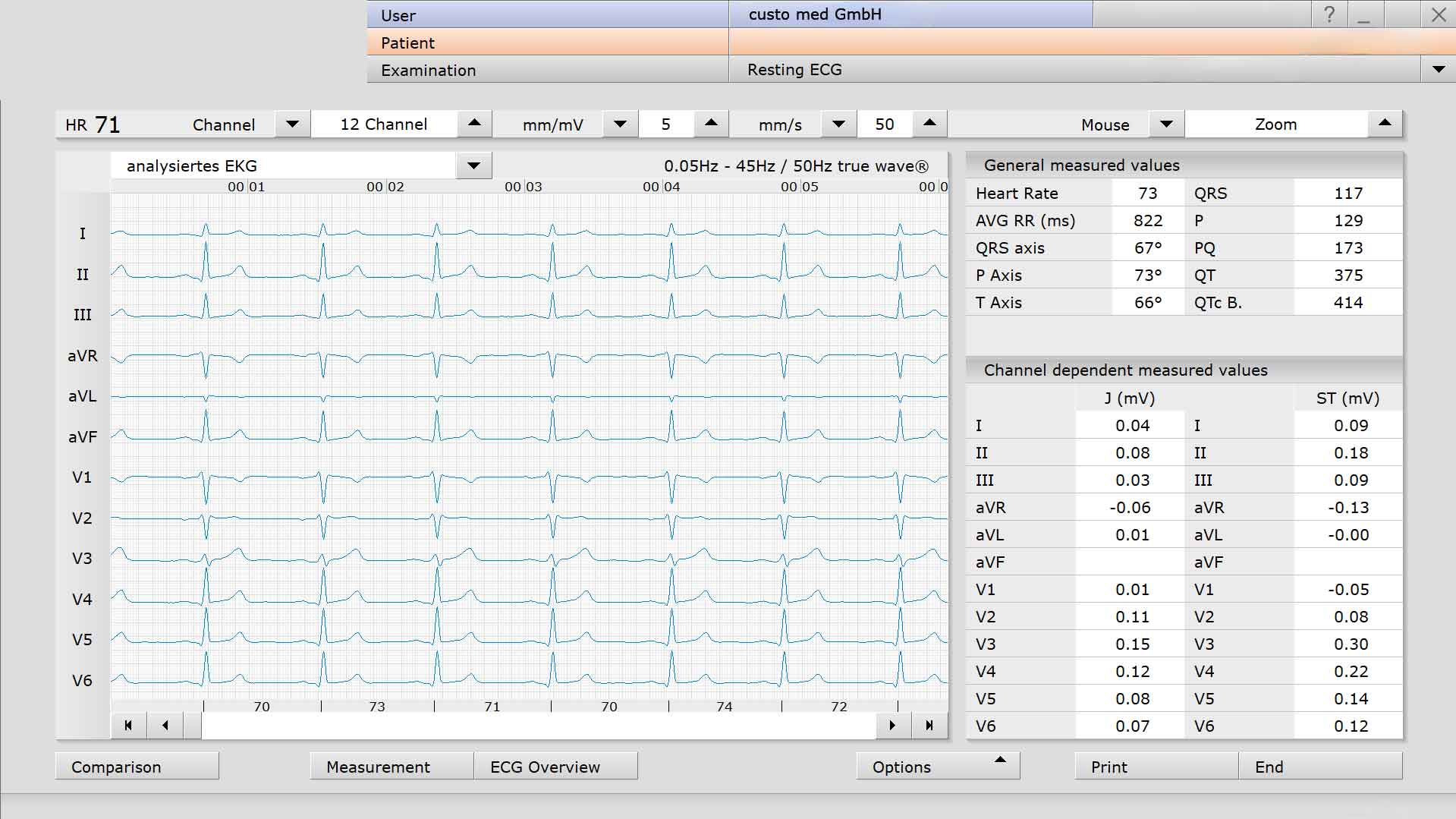Open the Mouse mode dropdown arrow
1456x819 pixels.
[x=1166, y=124]
